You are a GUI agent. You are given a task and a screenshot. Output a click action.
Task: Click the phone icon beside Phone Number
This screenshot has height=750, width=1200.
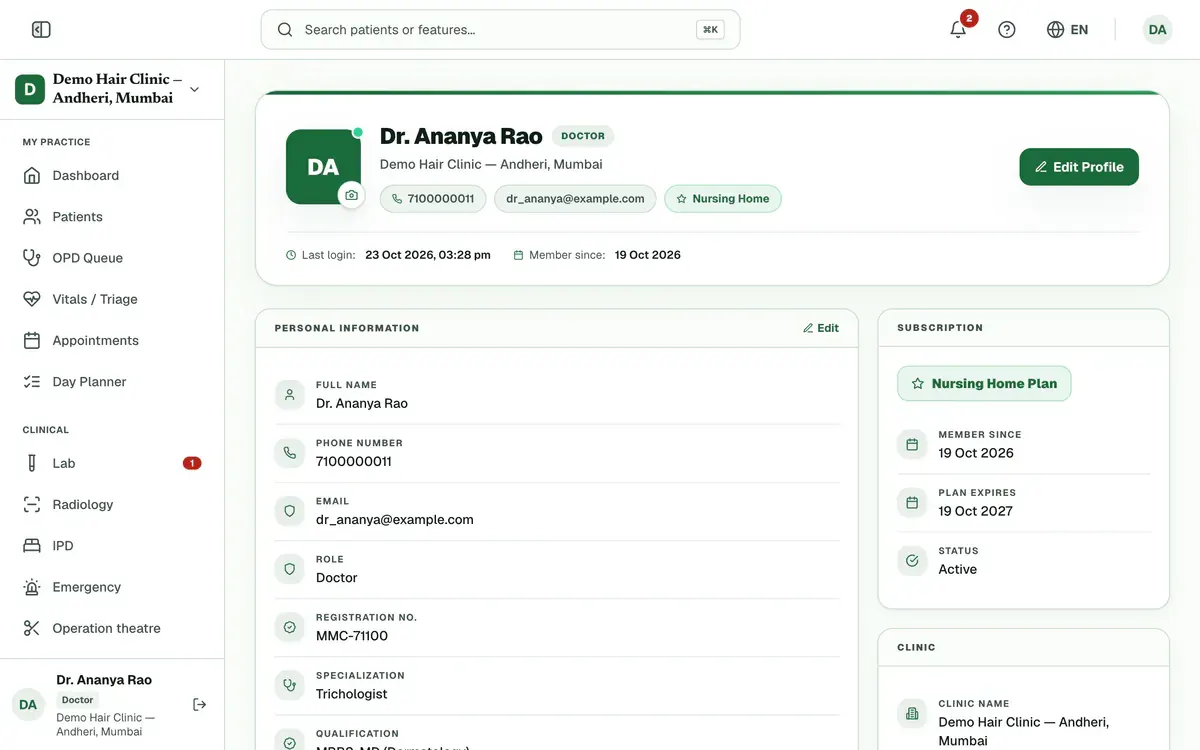[x=290, y=453]
